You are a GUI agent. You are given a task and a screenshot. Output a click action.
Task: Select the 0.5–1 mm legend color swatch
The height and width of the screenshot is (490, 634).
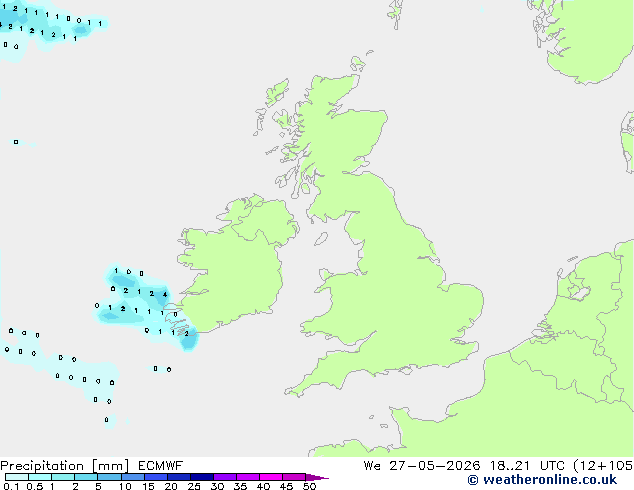pyautogui.click(x=40, y=477)
